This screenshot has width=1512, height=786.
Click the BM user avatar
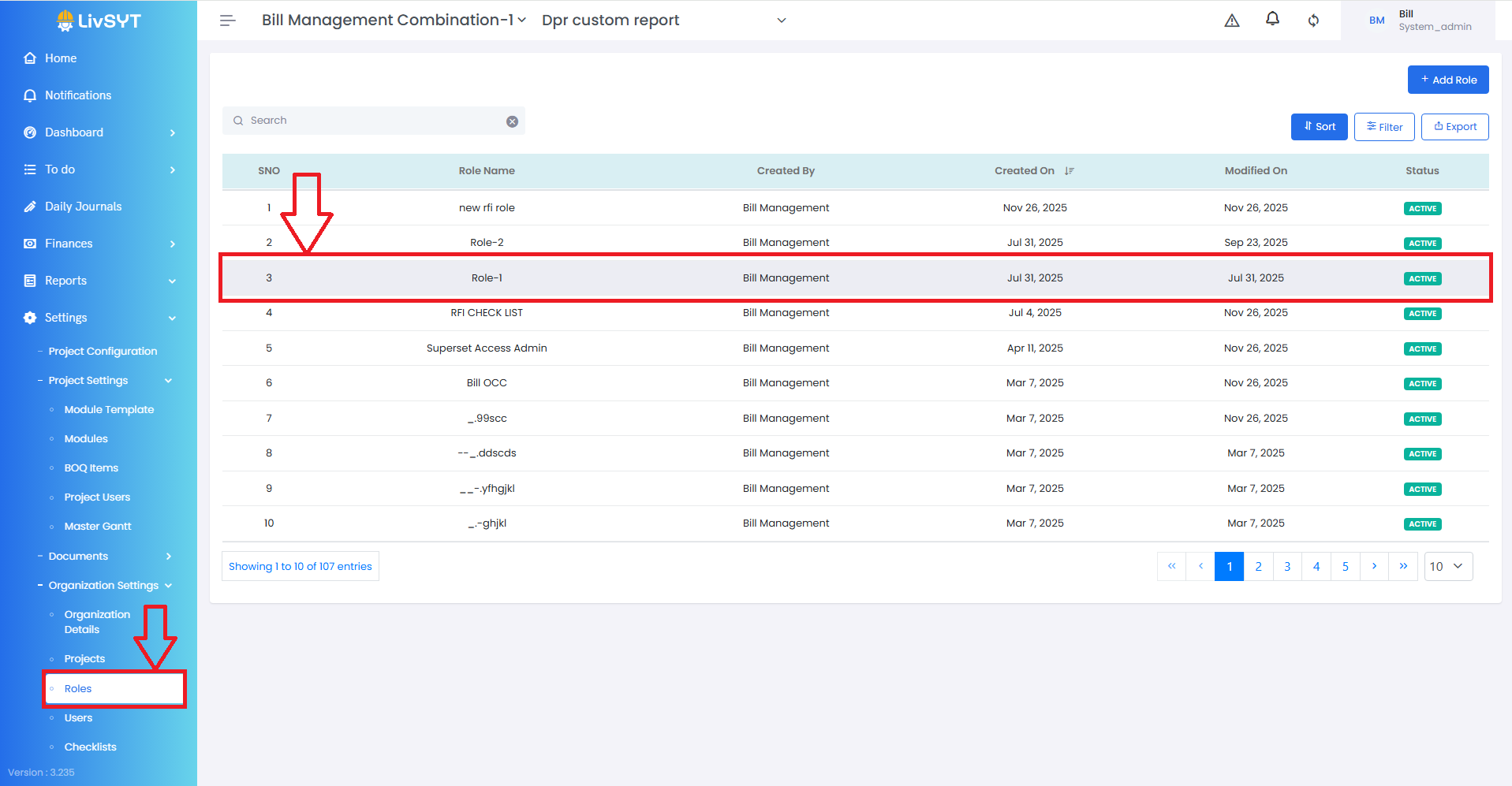pyautogui.click(x=1376, y=20)
